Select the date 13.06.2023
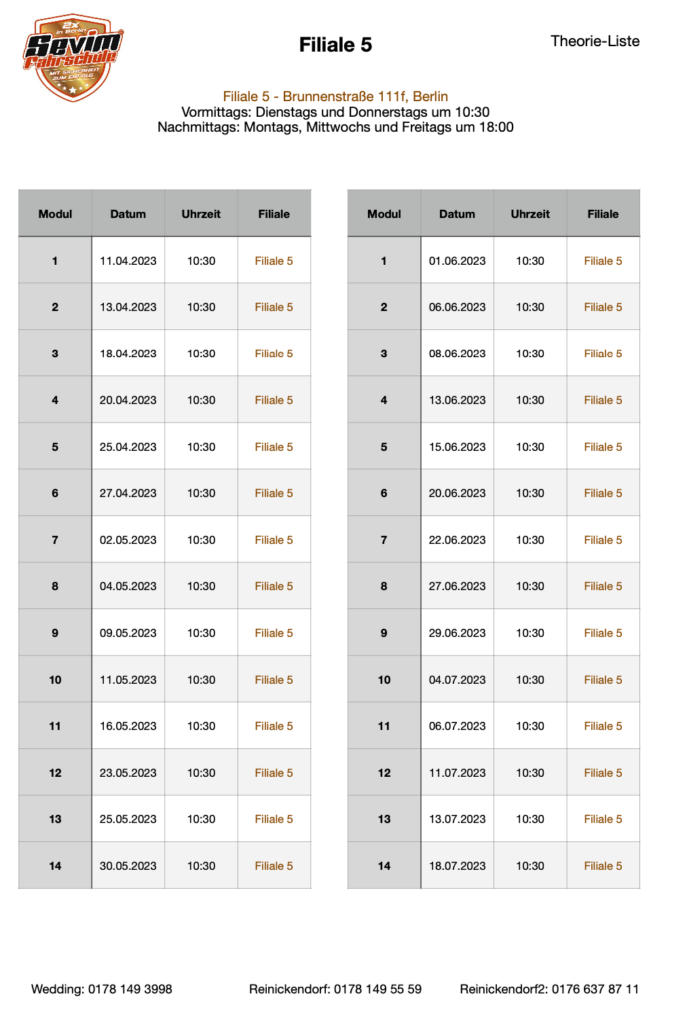Image resolution: width=687 pixels, height=1024 pixels. [457, 400]
